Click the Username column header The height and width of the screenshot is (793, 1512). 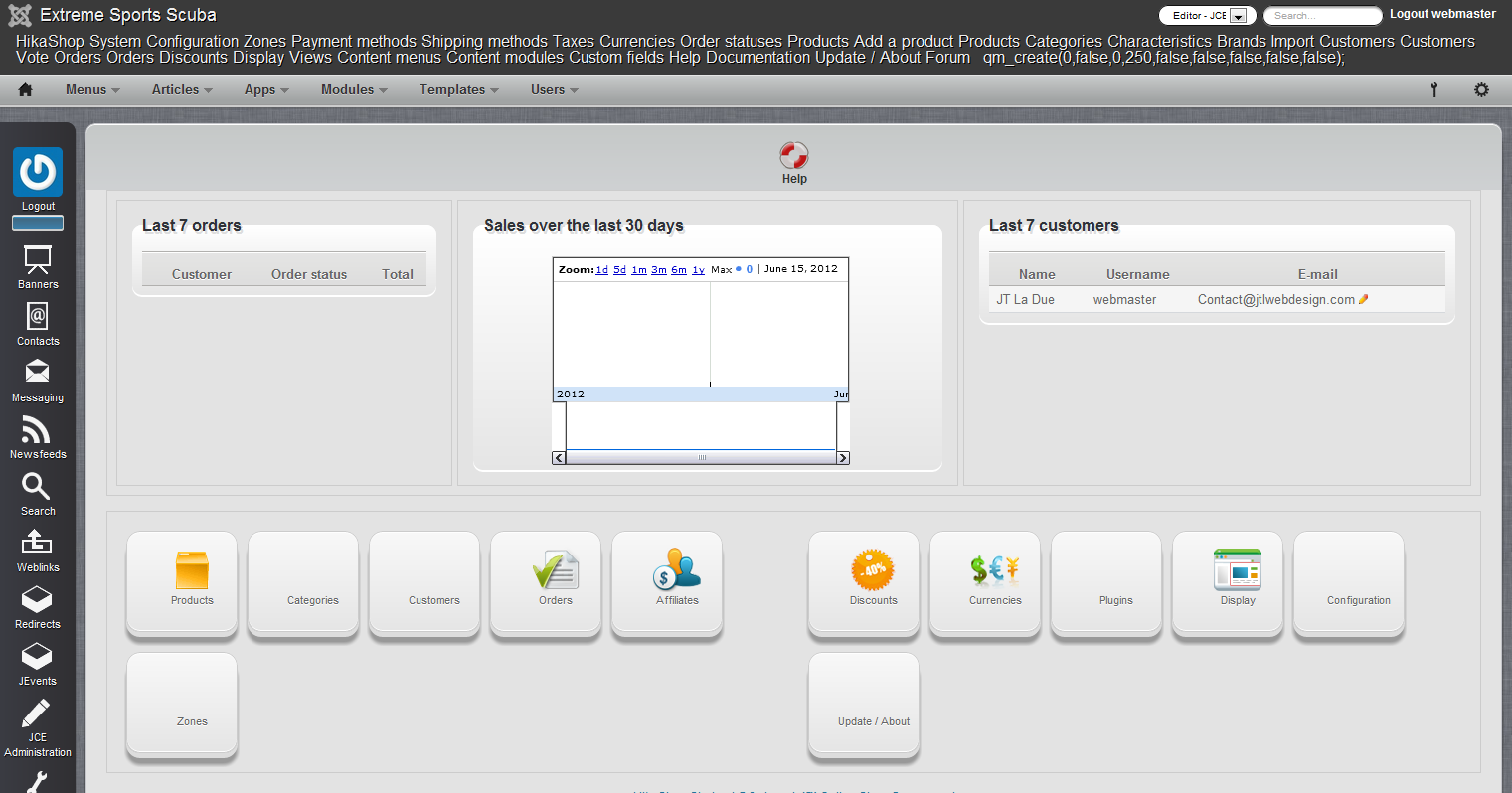point(1138,274)
